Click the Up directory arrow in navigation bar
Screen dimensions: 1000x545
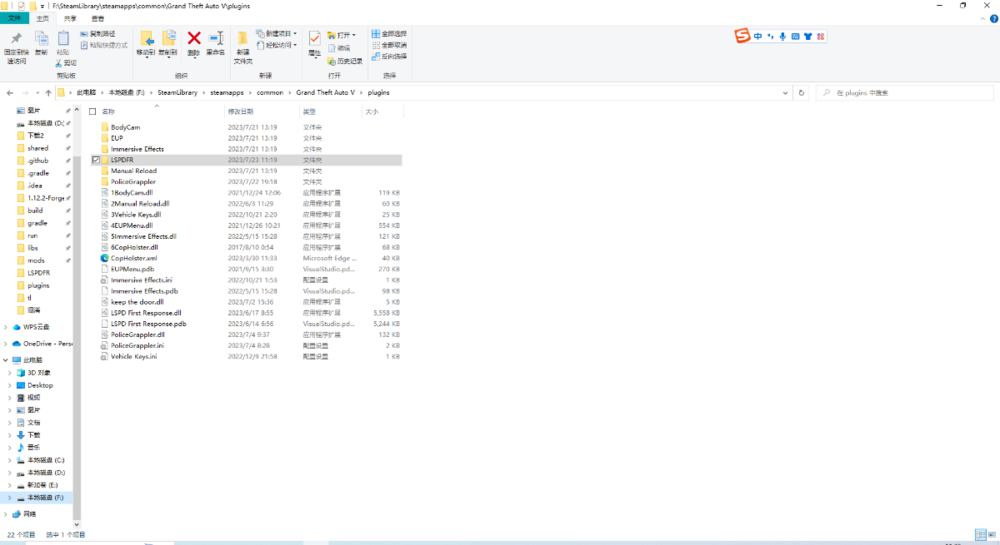(x=48, y=93)
